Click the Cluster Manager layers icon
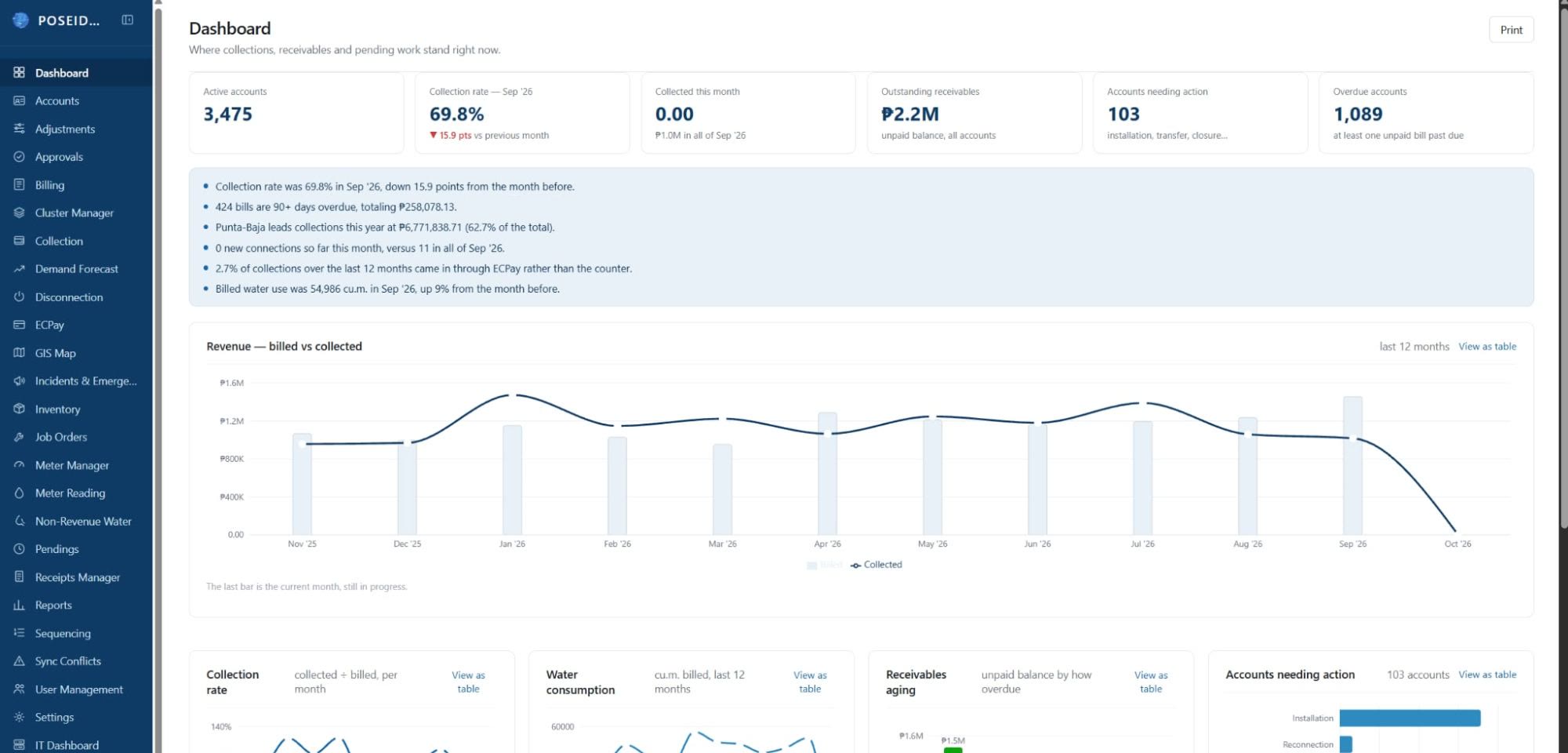This screenshot has width=1568, height=753. 20,213
